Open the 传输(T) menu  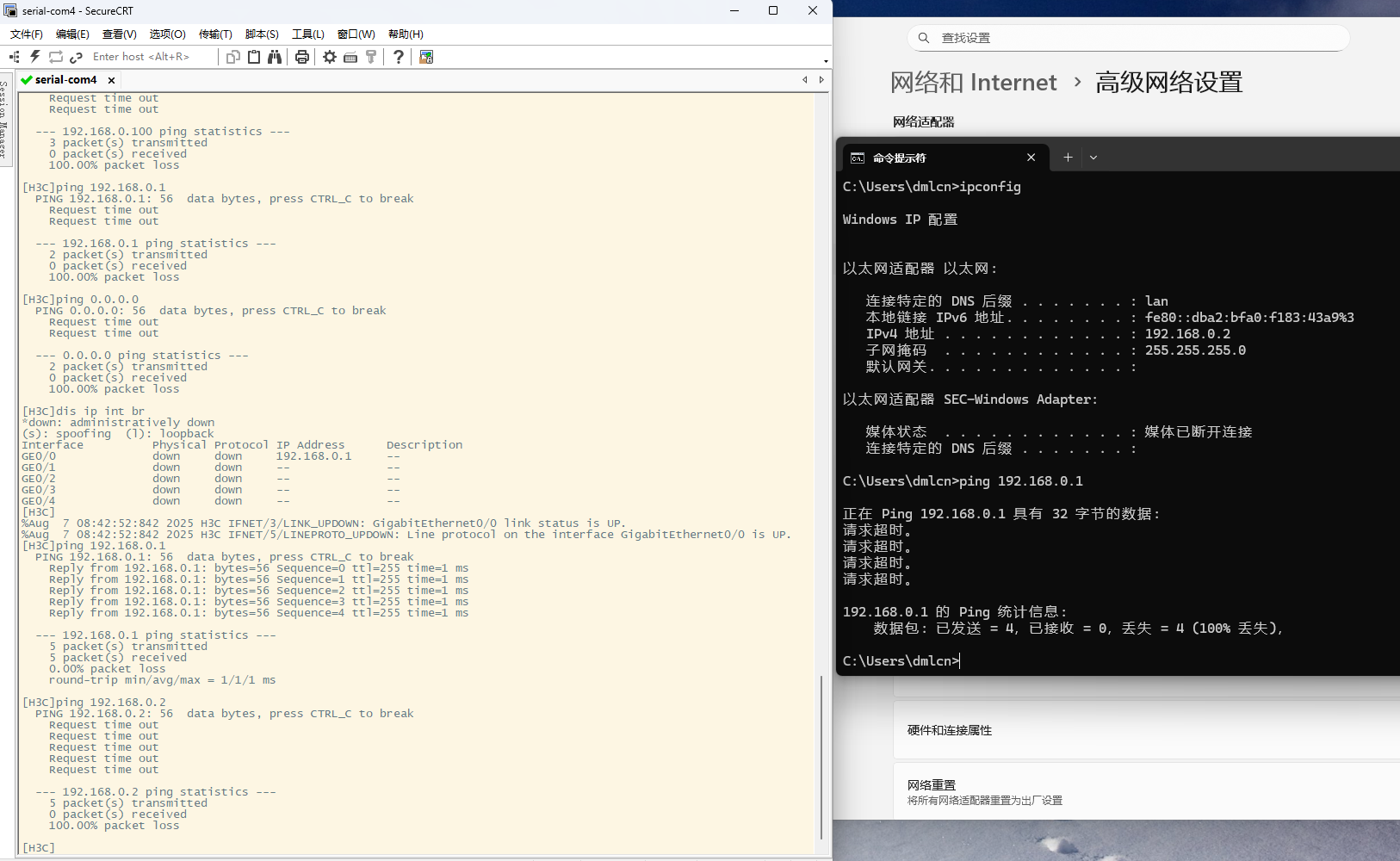pos(215,34)
